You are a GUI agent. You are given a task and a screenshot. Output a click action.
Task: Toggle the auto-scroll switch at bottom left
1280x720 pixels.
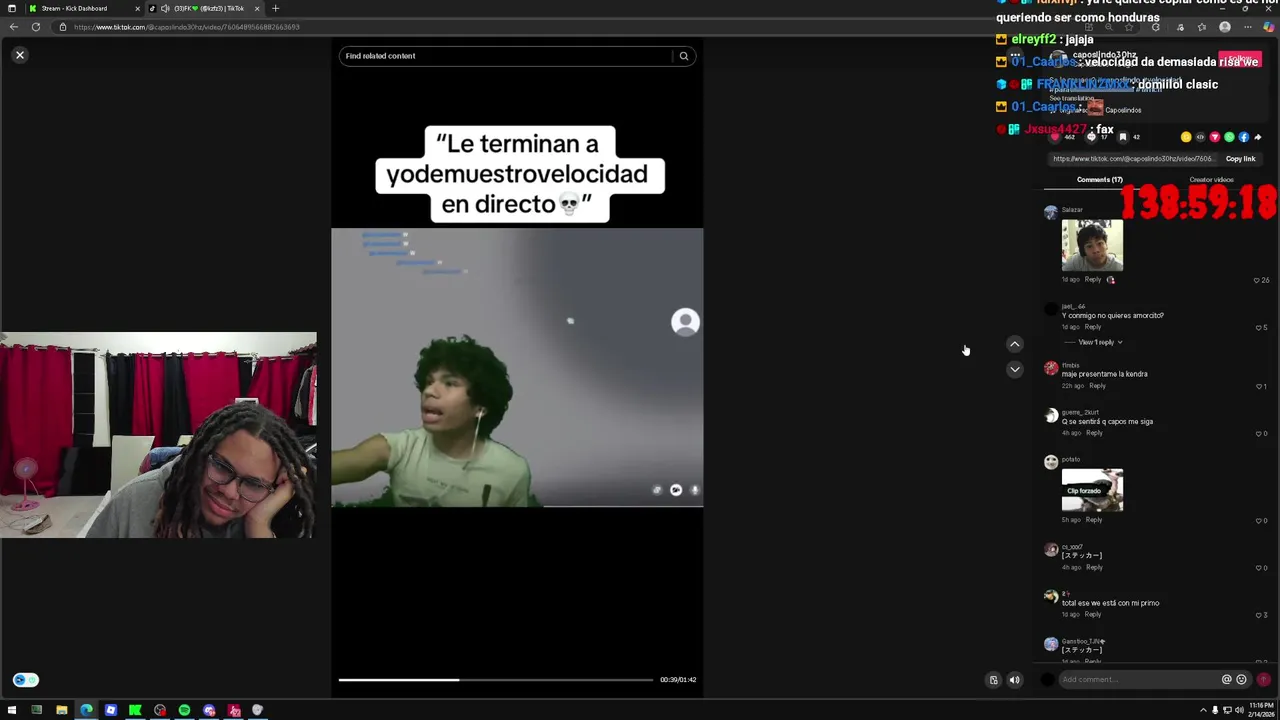[26, 680]
